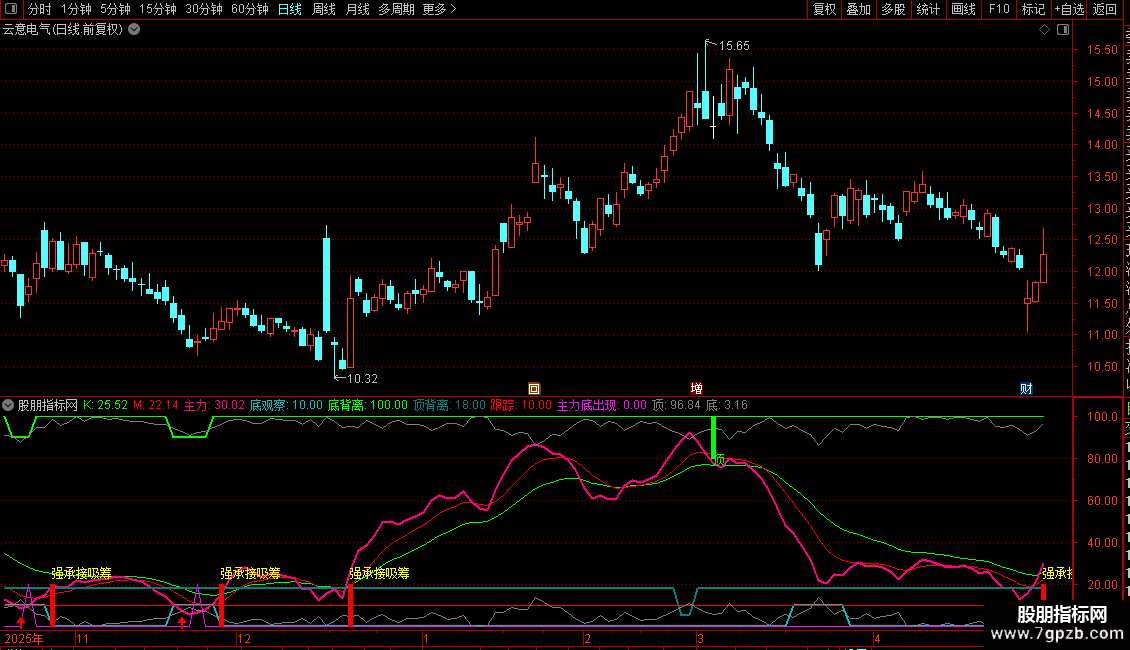Click the 15.65 high price label

[x=734, y=45]
